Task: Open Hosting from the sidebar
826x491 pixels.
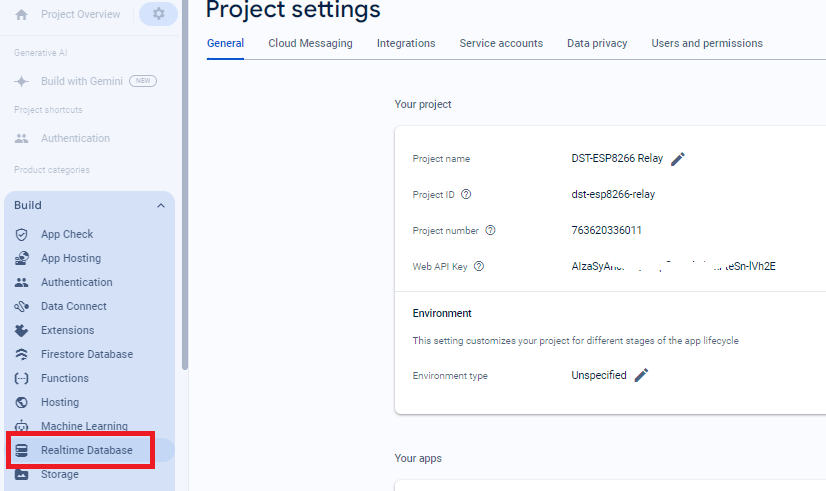Action: 59,402
